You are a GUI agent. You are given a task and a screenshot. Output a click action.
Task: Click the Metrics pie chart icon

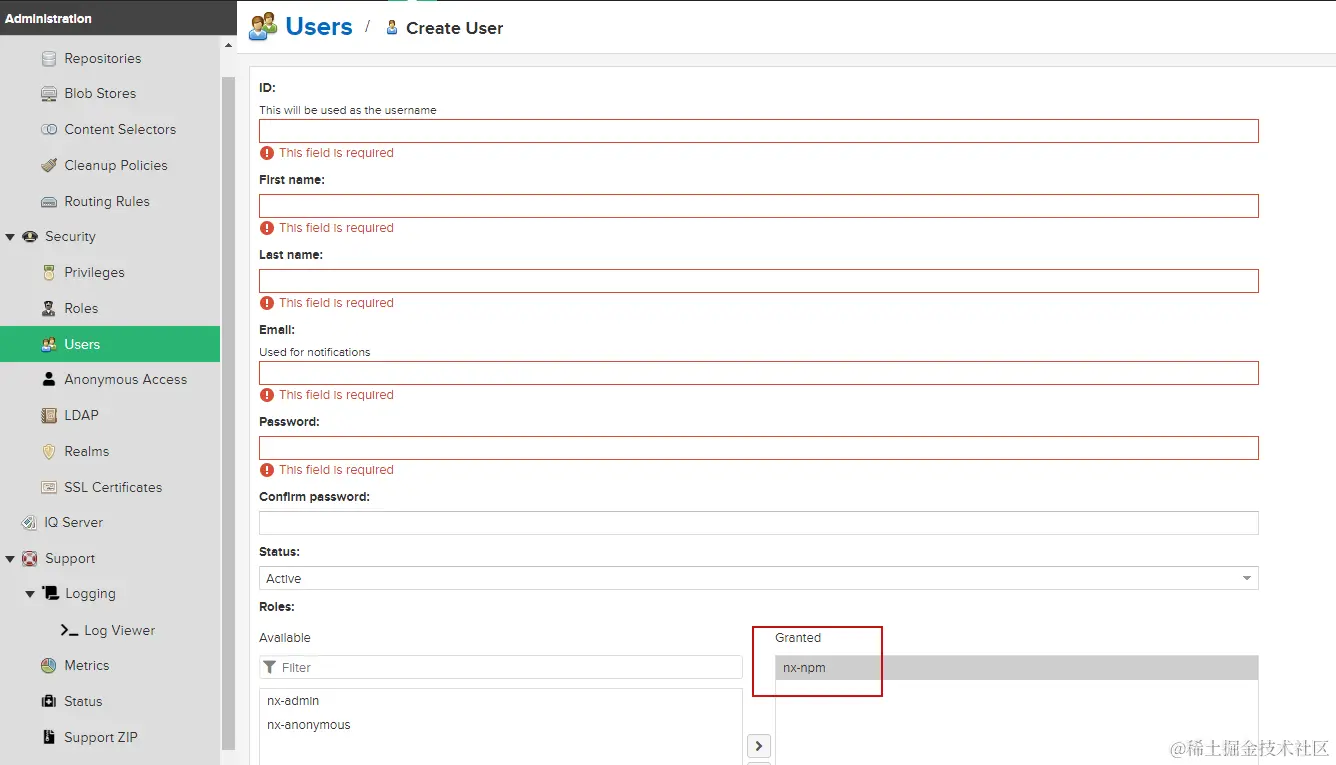pos(48,666)
